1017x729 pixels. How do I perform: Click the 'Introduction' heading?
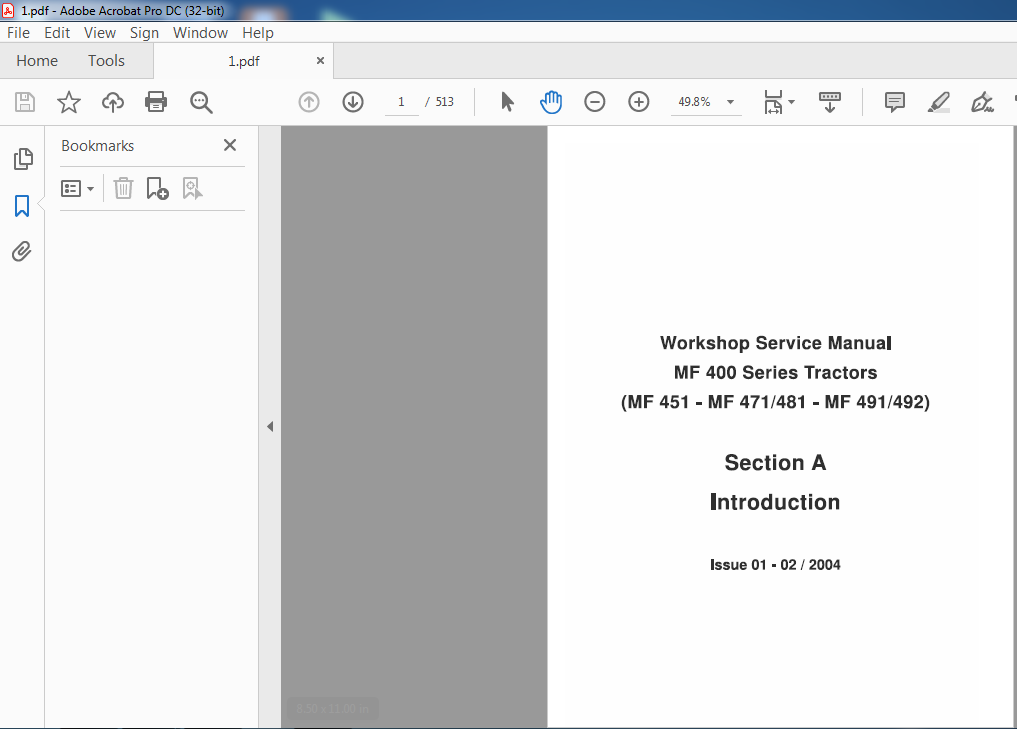[775, 502]
